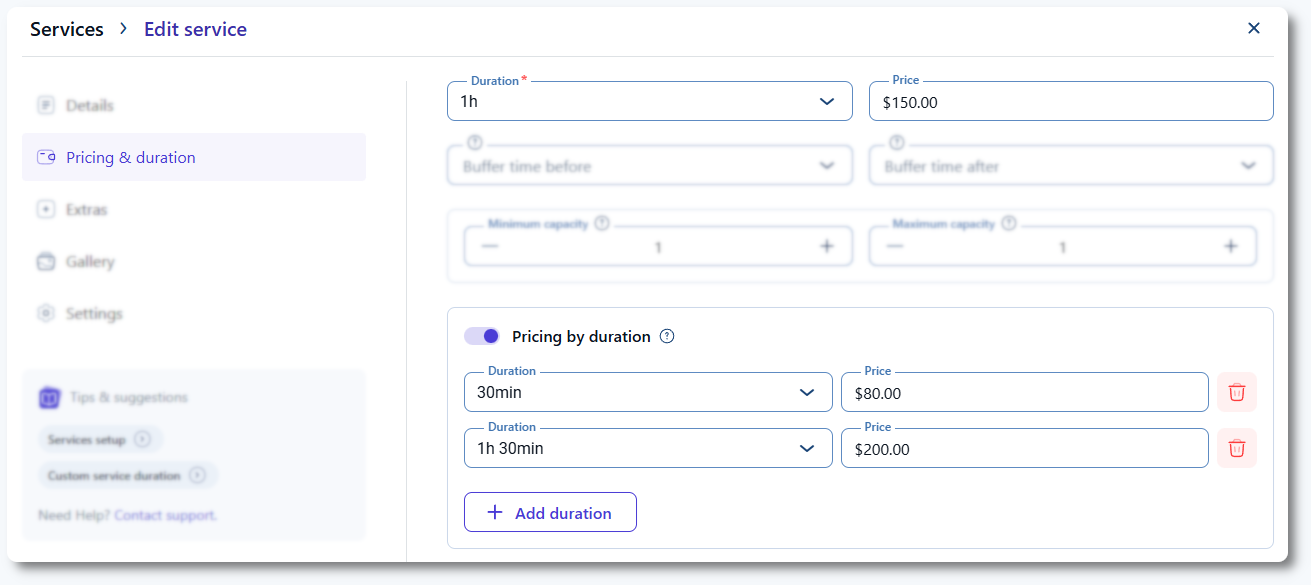Click help icon above Buffer time before

[475, 143]
